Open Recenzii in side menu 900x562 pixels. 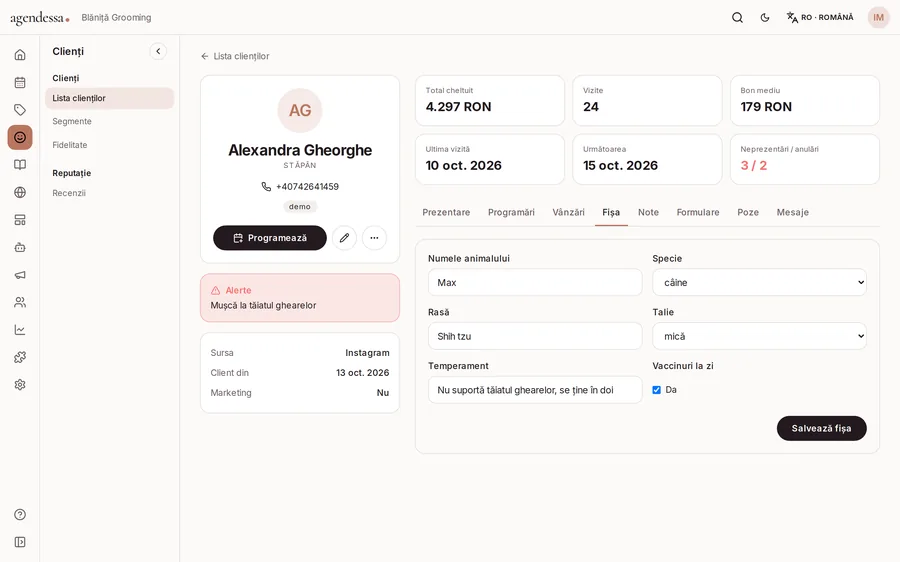(x=69, y=193)
